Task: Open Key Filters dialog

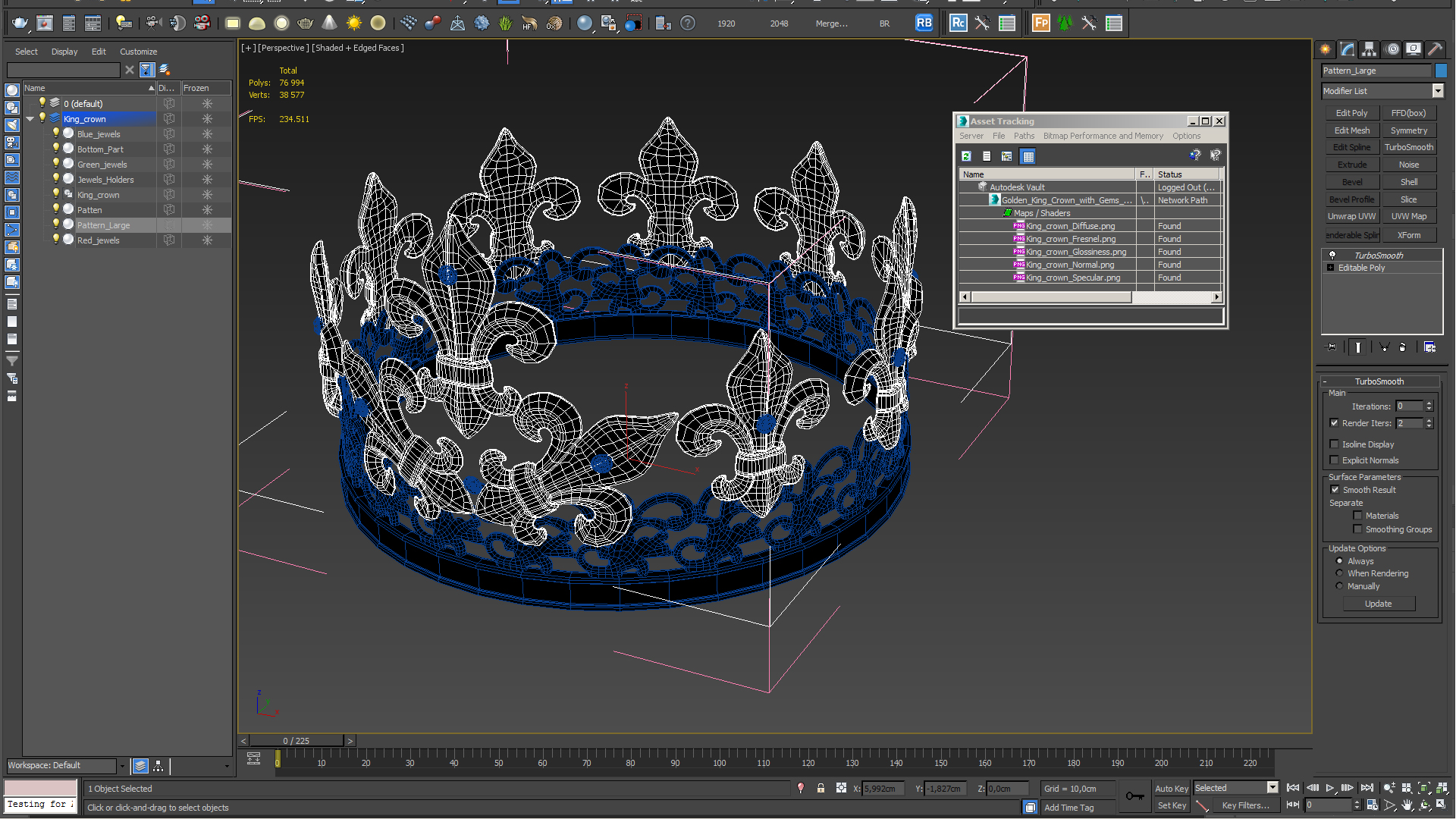Action: tap(1245, 805)
